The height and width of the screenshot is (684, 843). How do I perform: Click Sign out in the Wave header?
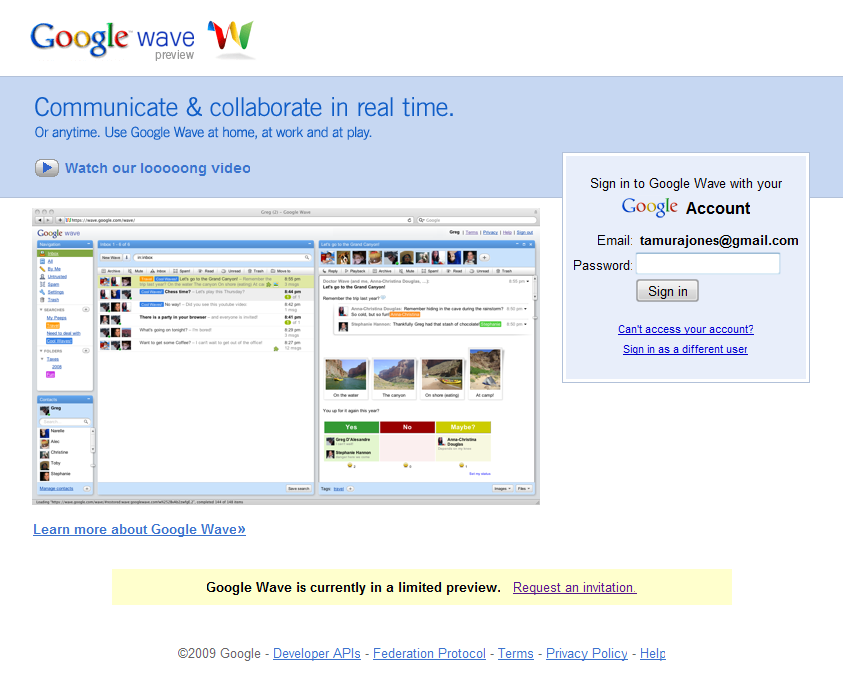click(x=525, y=232)
